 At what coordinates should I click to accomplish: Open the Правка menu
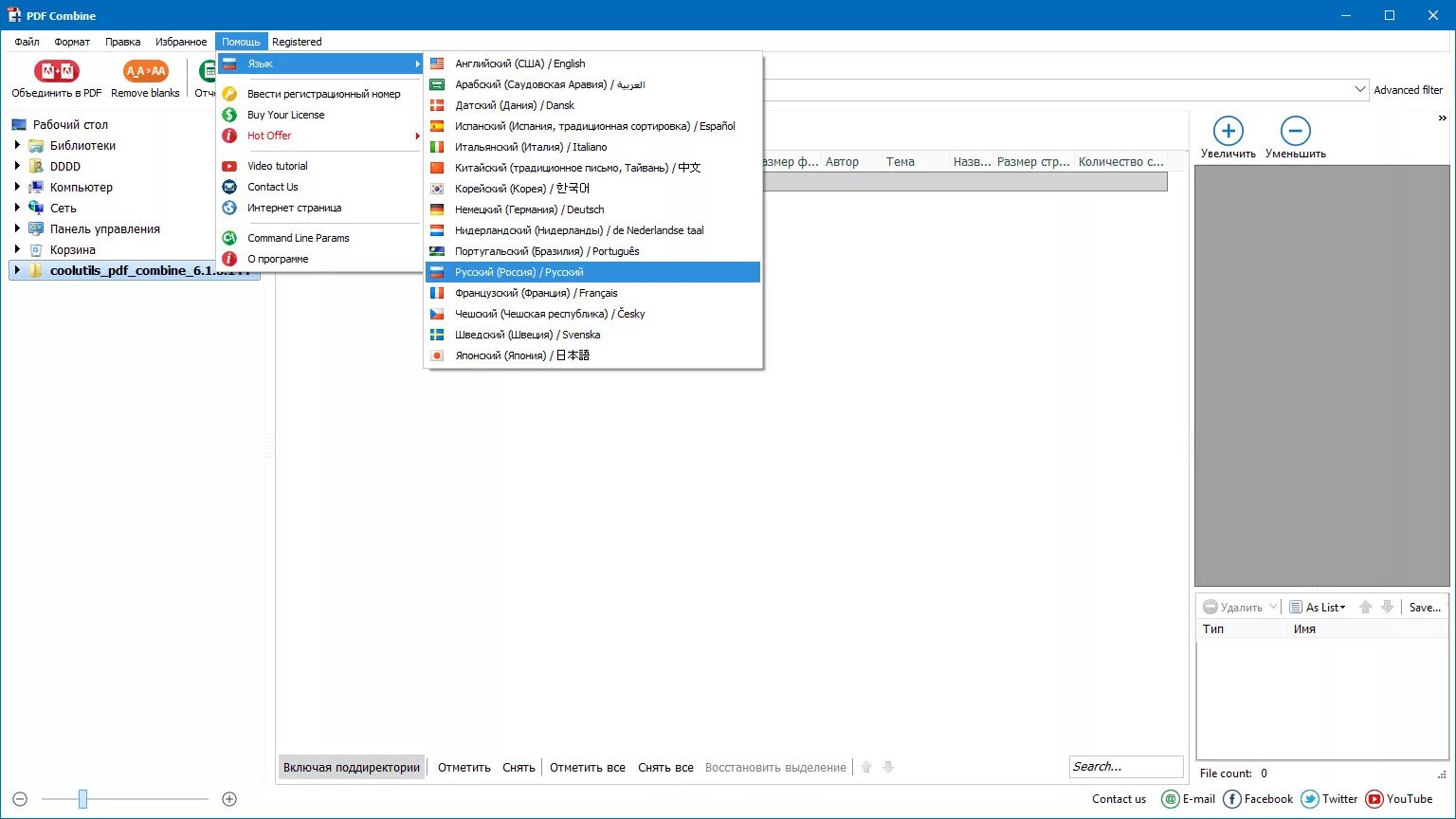tap(123, 42)
